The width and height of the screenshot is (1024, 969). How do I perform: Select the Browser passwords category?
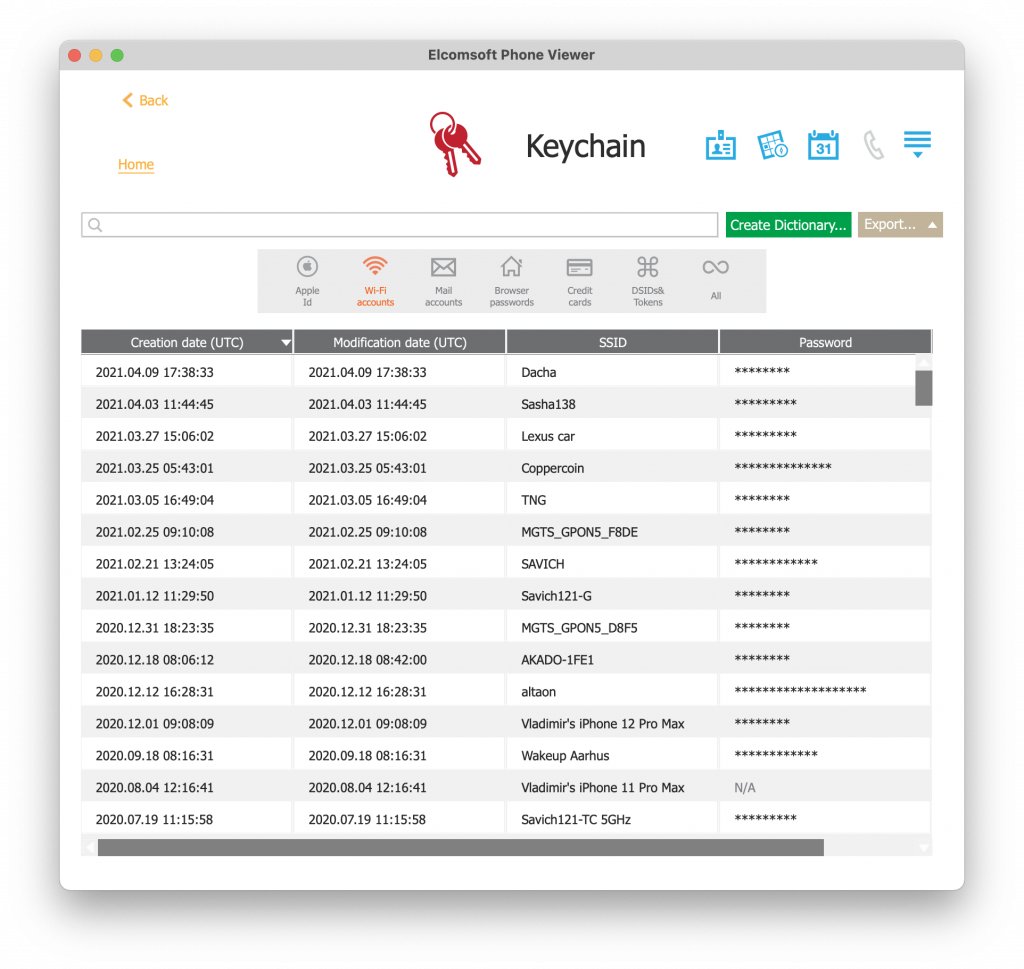click(511, 281)
